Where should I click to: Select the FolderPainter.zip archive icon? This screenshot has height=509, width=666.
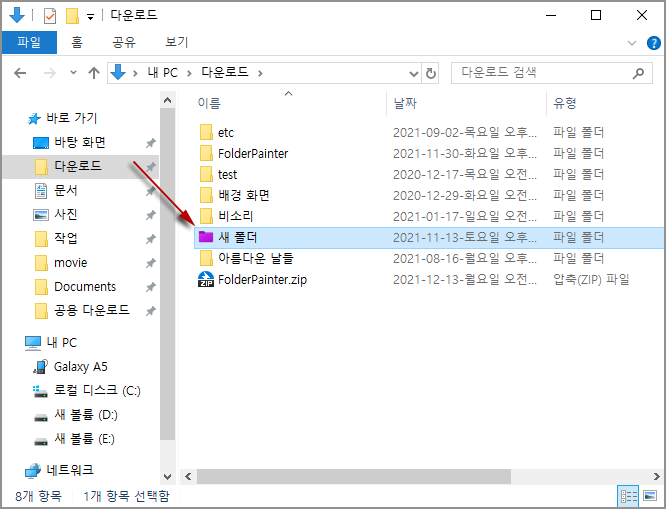pos(206,279)
